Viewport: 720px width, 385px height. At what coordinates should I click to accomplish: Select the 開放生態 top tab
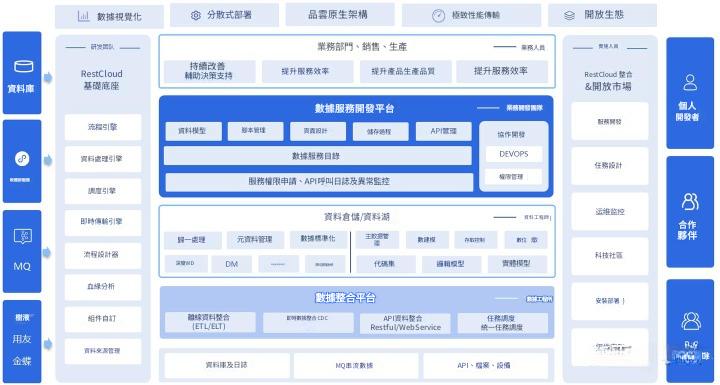(602, 15)
